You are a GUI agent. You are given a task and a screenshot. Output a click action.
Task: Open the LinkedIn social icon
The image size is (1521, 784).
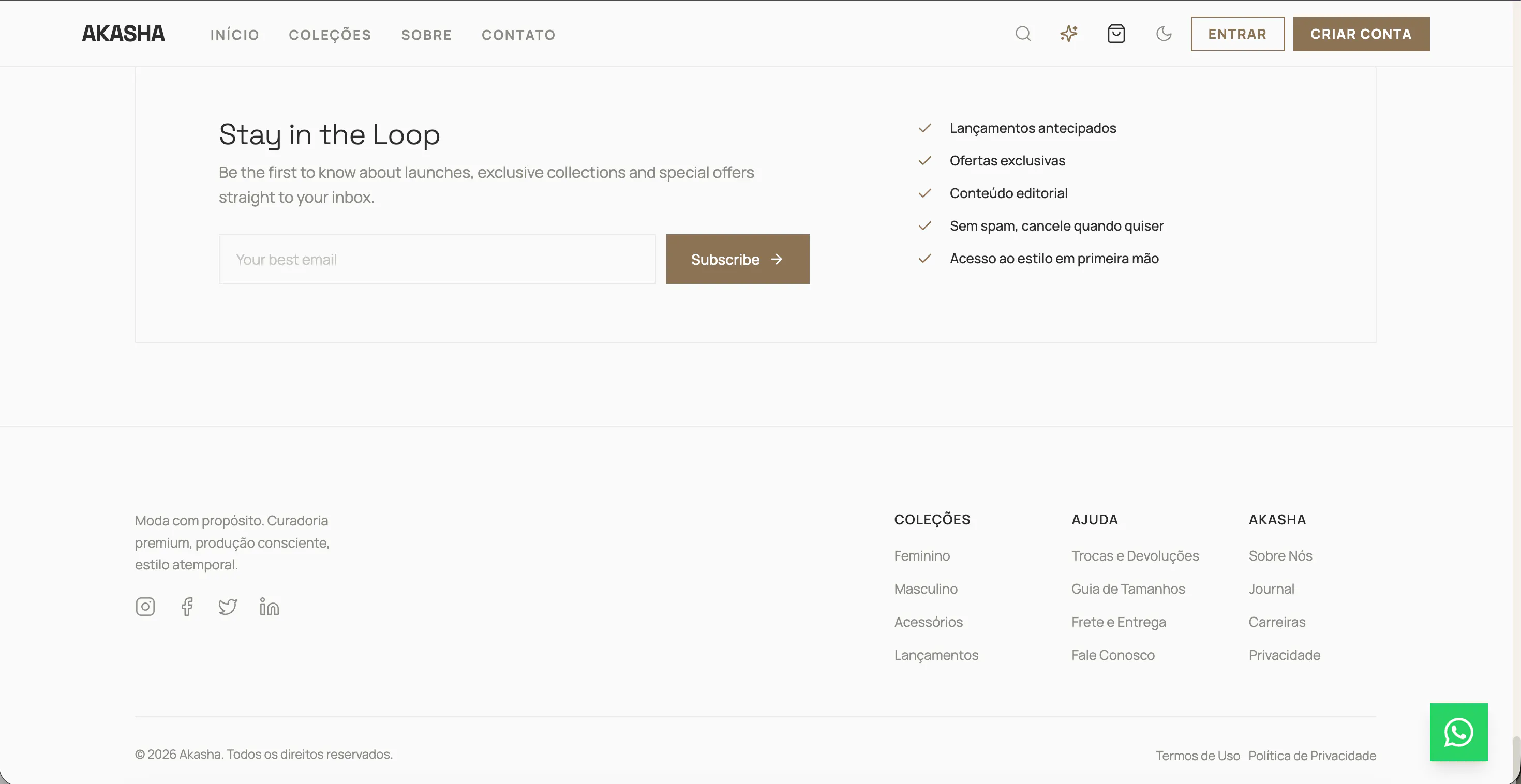(269, 606)
